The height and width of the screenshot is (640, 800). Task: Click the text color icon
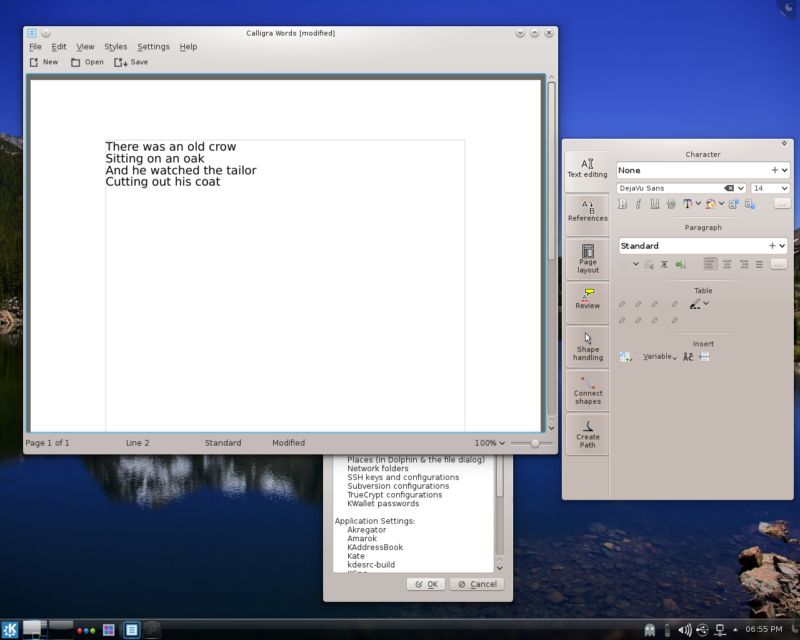tap(687, 204)
